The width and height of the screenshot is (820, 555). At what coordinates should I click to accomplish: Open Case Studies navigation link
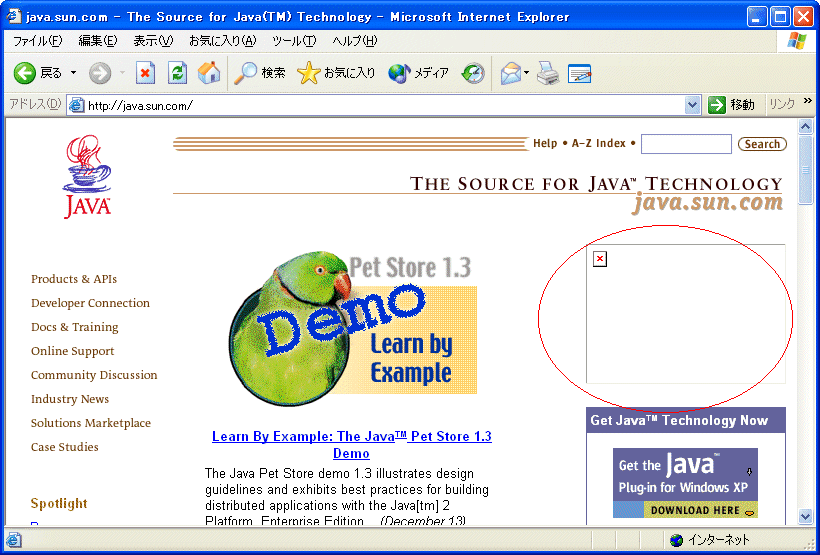[x=65, y=447]
